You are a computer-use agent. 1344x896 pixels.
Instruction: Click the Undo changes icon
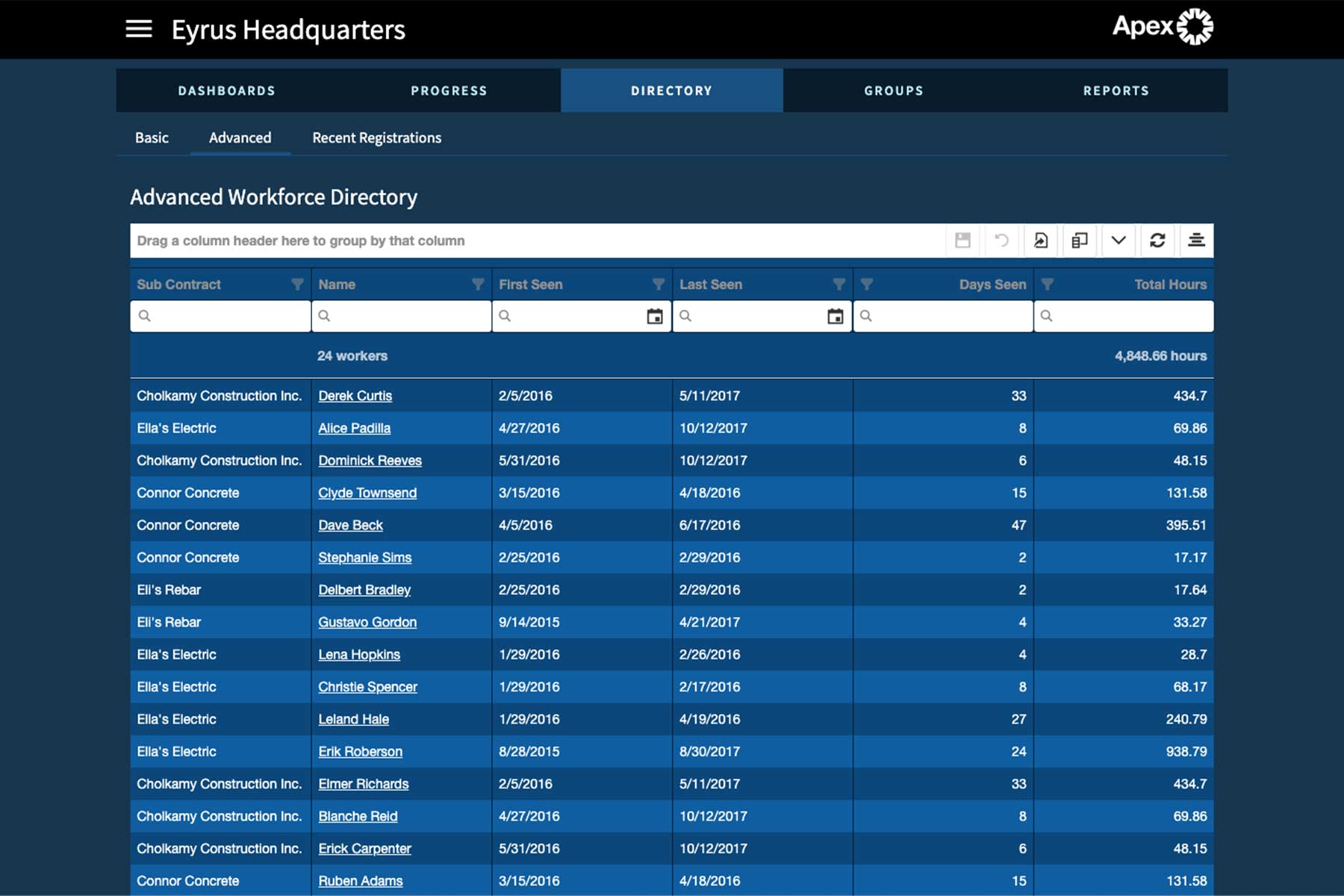pyautogui.click(x=1001, y=240)
